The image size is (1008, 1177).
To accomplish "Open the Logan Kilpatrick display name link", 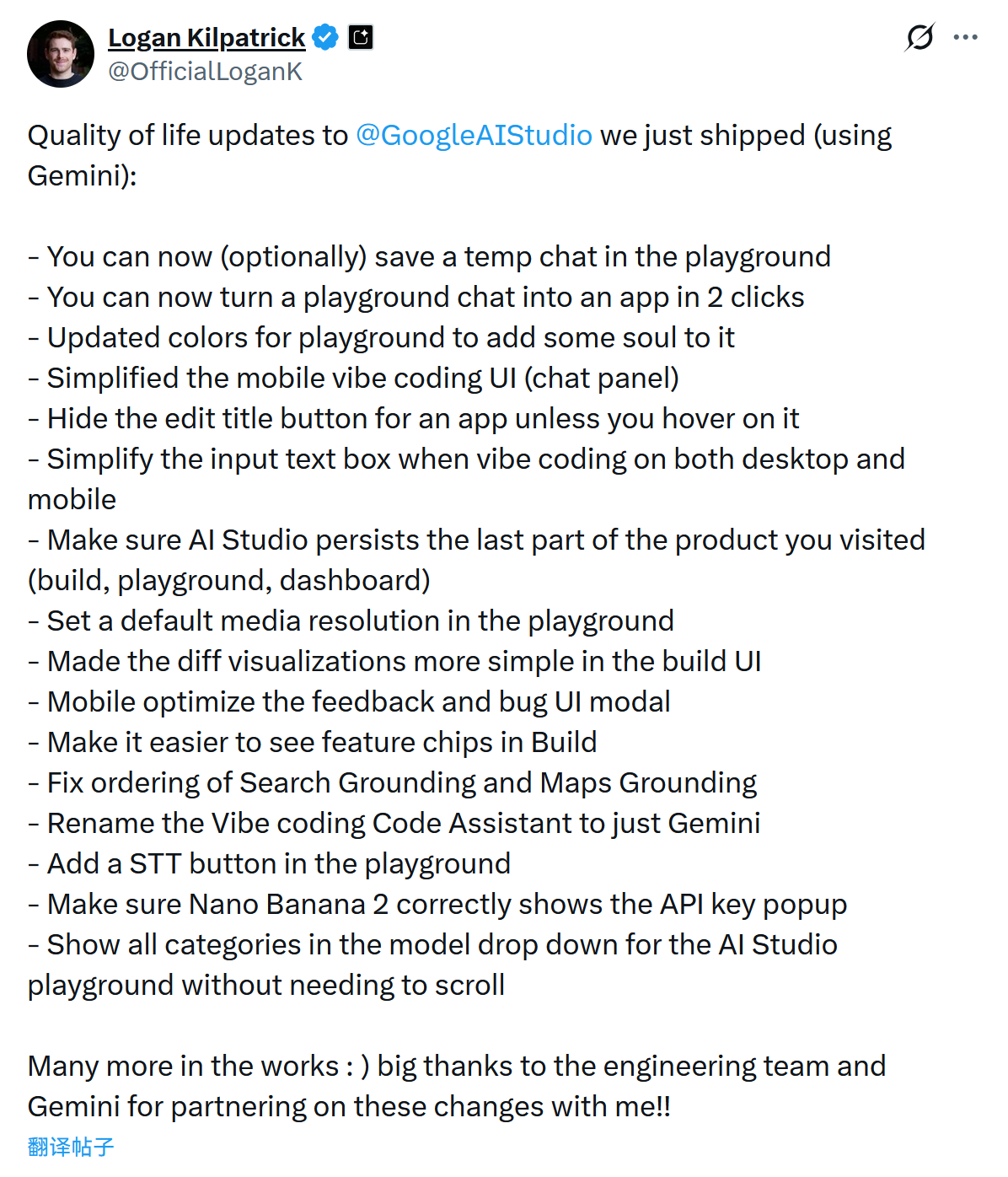I will click(x=206, y=38).
